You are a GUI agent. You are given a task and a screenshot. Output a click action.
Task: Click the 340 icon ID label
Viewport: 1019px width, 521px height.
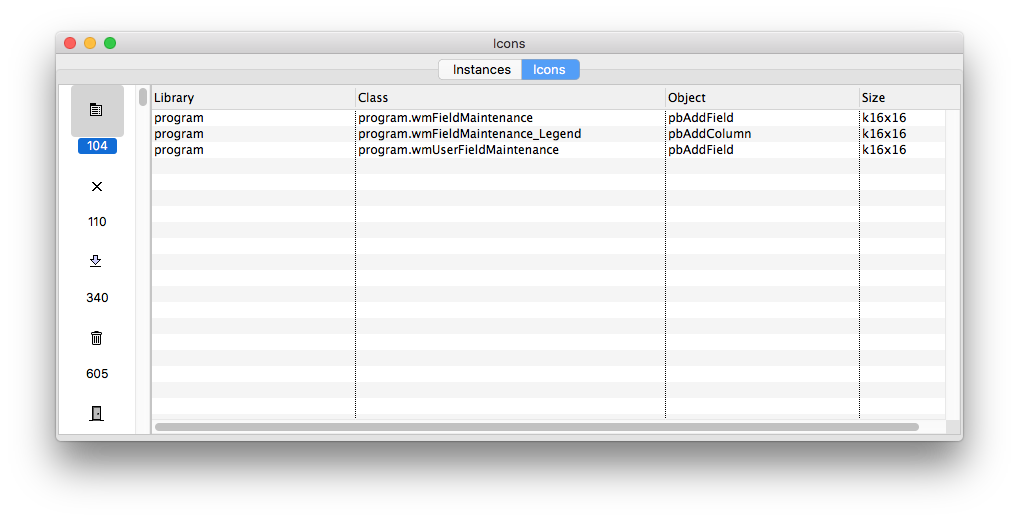click(97, 298)
